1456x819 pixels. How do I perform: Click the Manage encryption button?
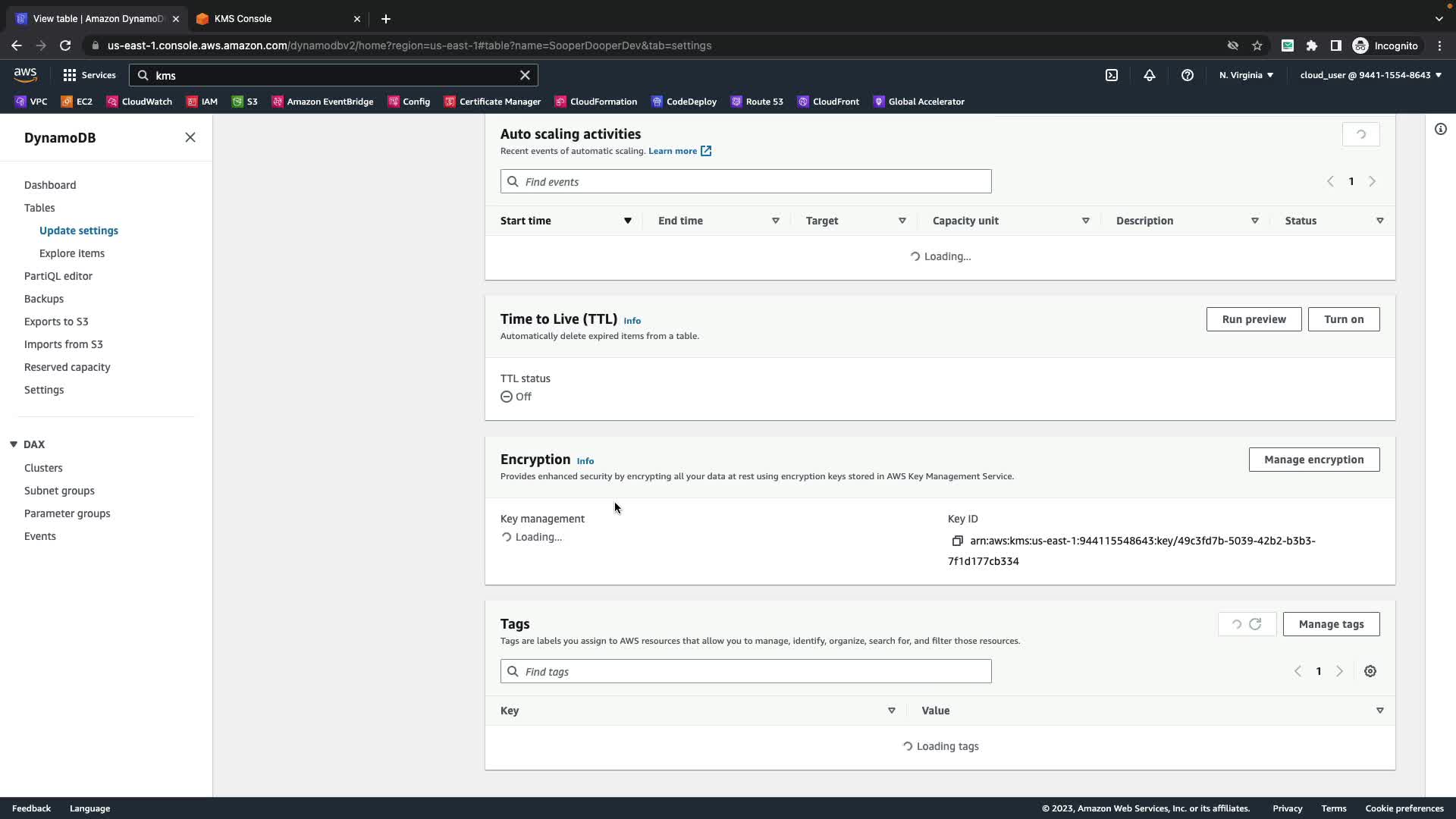[1313, 460]
